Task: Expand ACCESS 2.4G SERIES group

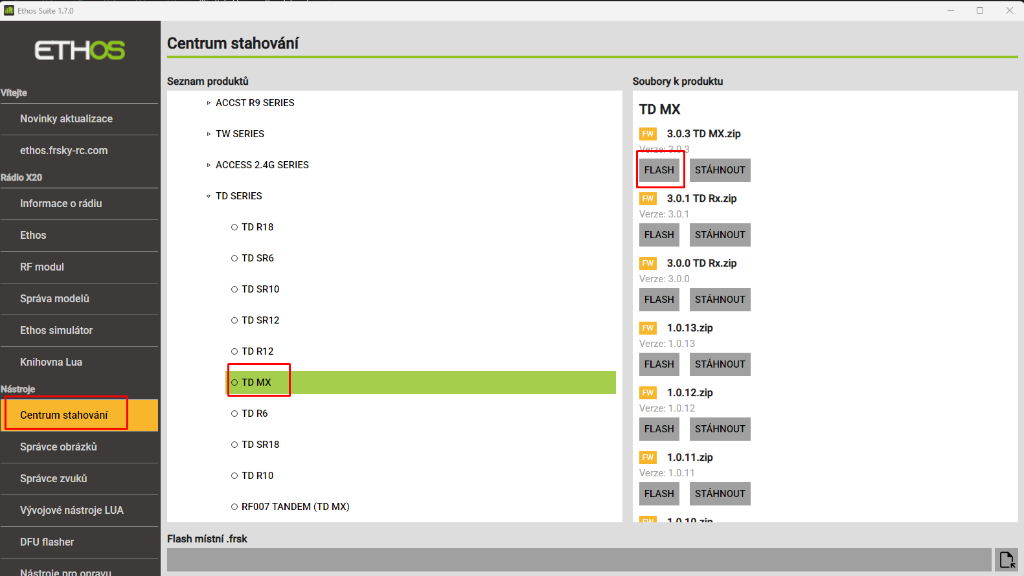Action: pyautogui.click(x=209, y=165)
